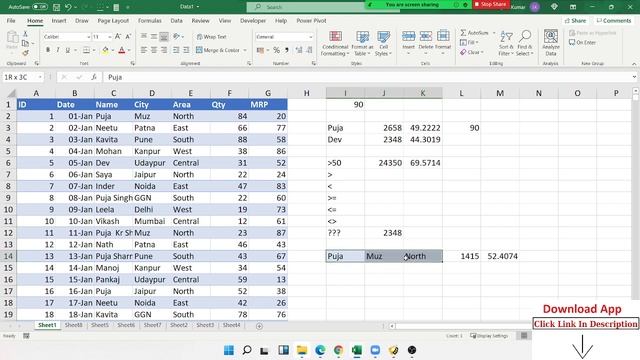The image size is (640, 360).
Task: Decrease font size with smaller A icon
Action: pyautogui.click(x=128, y=37)
